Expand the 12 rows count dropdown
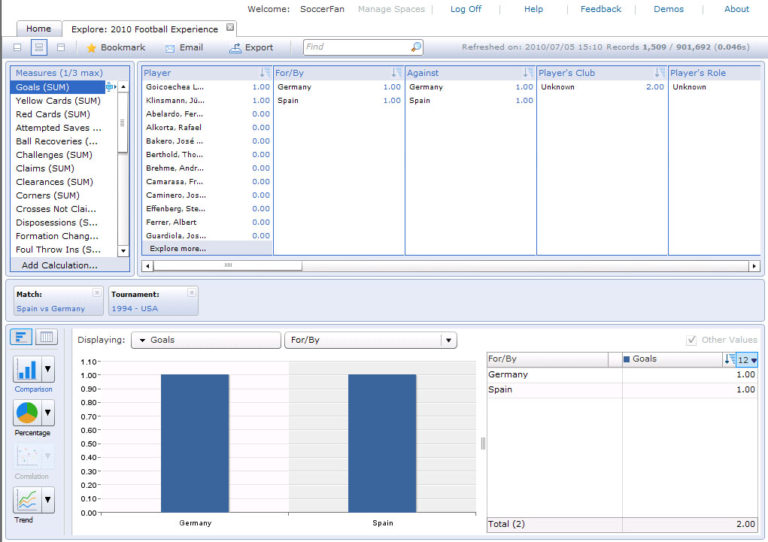The height and width of the screenshot is (542, 768). pyautogui.click(x=747, y=359)
